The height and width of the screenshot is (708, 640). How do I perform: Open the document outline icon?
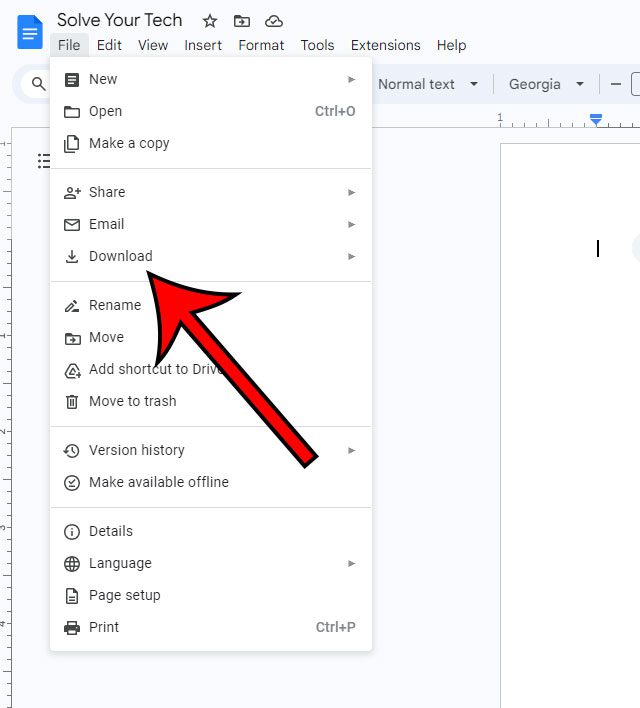[x=44, y=161]
